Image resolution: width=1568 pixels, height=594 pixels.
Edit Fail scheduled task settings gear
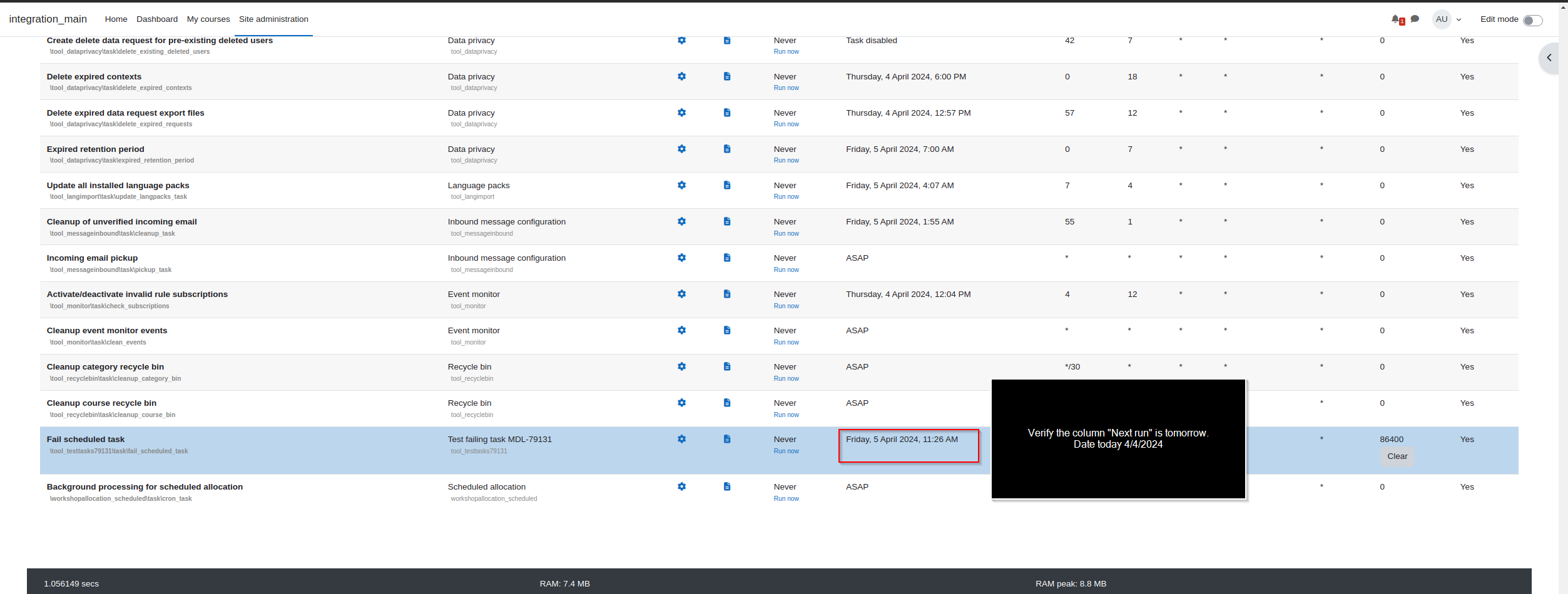click(x=681, y=439)
